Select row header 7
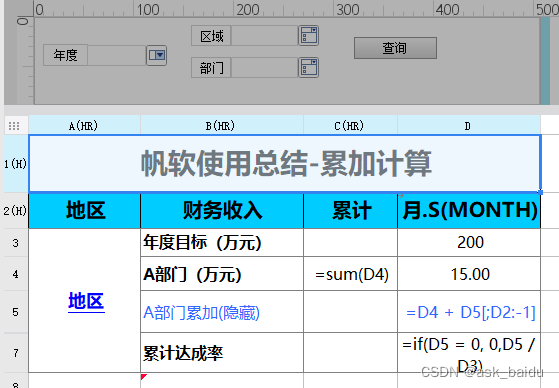 click(x=16, y=353)
